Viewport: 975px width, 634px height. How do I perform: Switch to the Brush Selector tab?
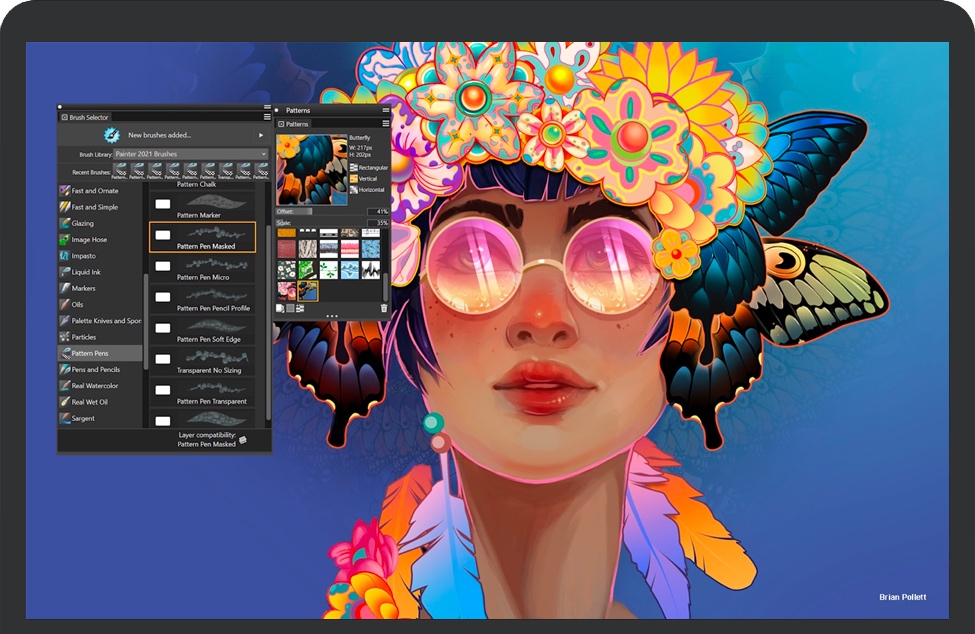coord(85,117)
